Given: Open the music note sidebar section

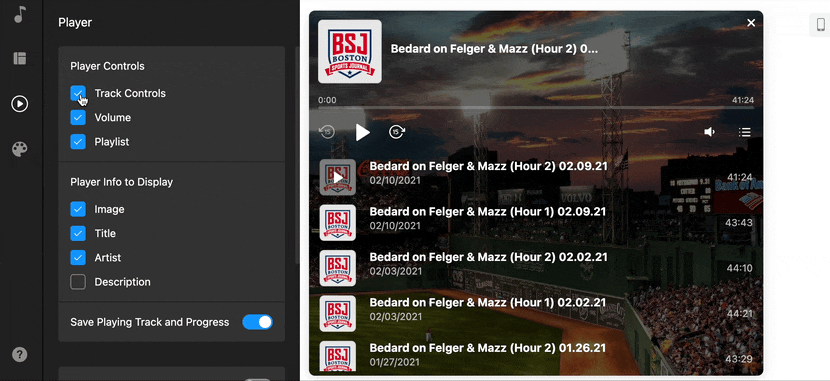Looking at the screenshot, I should pyautogui.click(x=20, y=14).
